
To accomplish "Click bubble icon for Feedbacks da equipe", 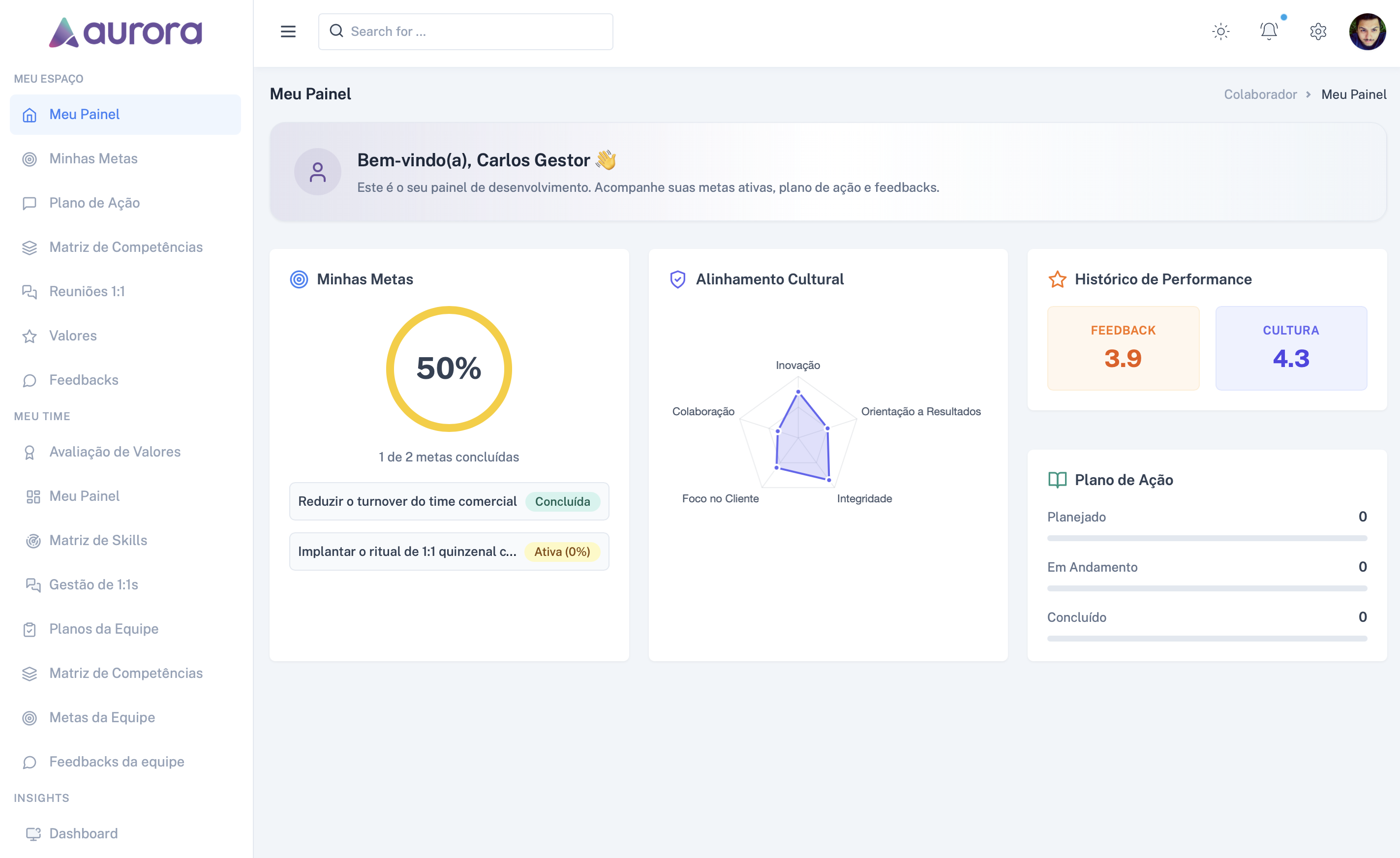I will point(30,763).
